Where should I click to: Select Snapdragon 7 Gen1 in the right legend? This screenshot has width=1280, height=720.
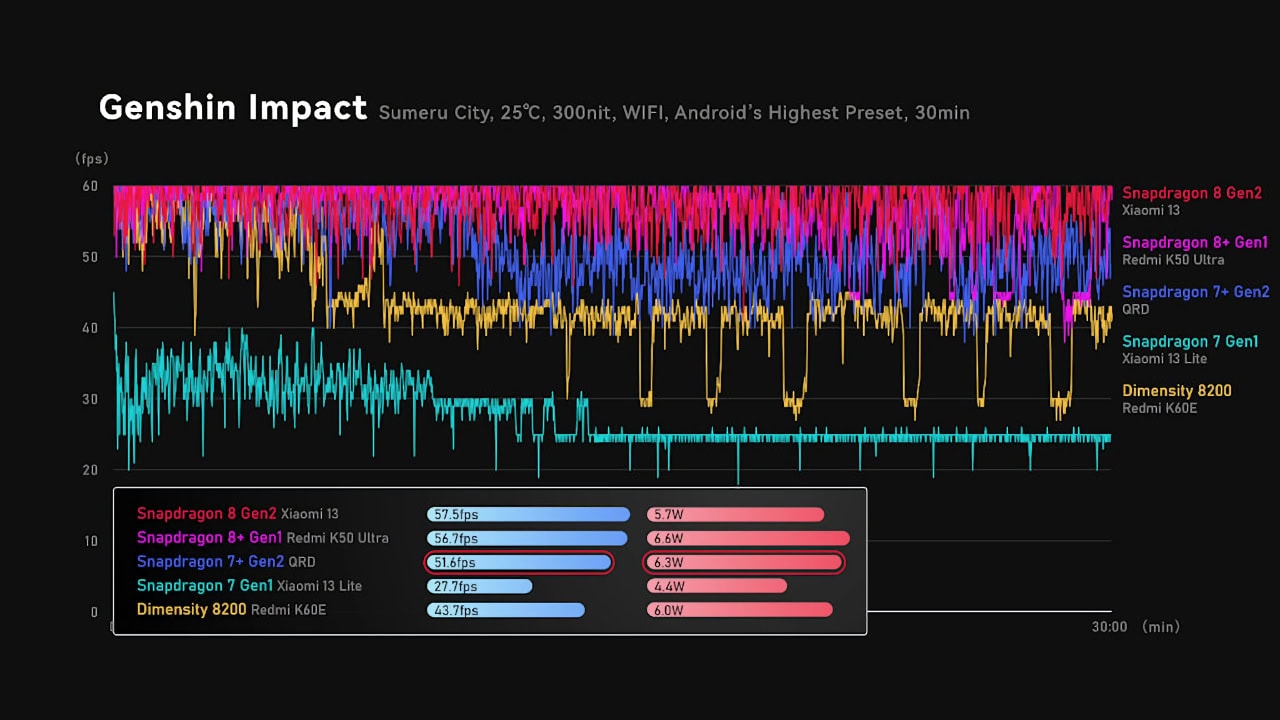(1190, 342)
